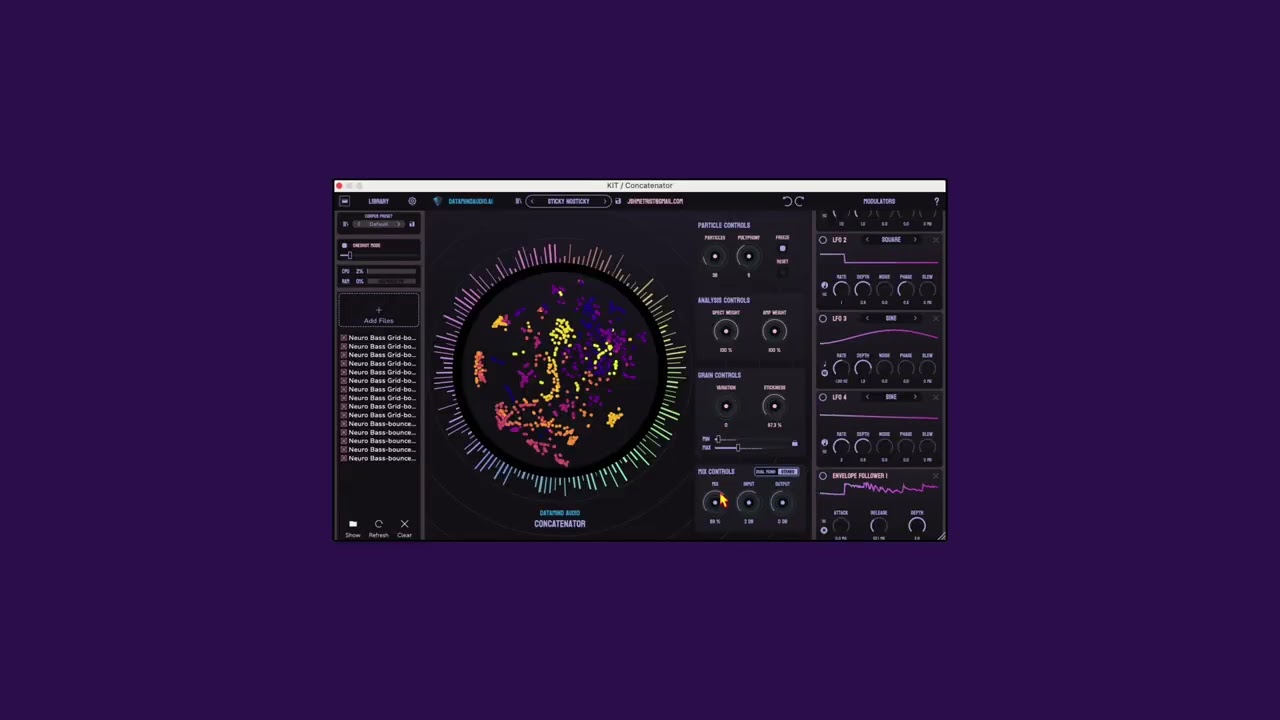
Task: Go to previous preset before Sticky Nosticky
Action: (532, 201)
